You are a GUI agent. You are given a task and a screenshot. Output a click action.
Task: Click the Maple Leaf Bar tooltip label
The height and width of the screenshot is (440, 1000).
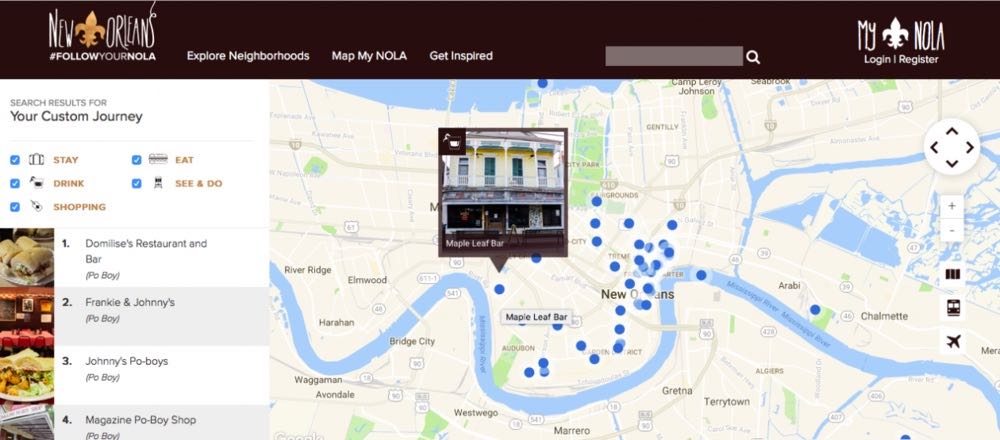(x=536, y=317)
